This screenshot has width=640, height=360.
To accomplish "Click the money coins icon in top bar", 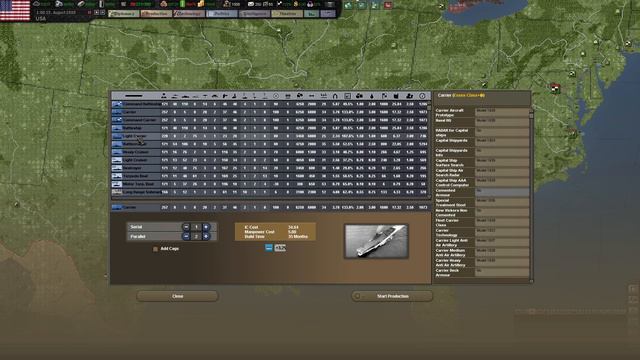I will tap(201, 4).
